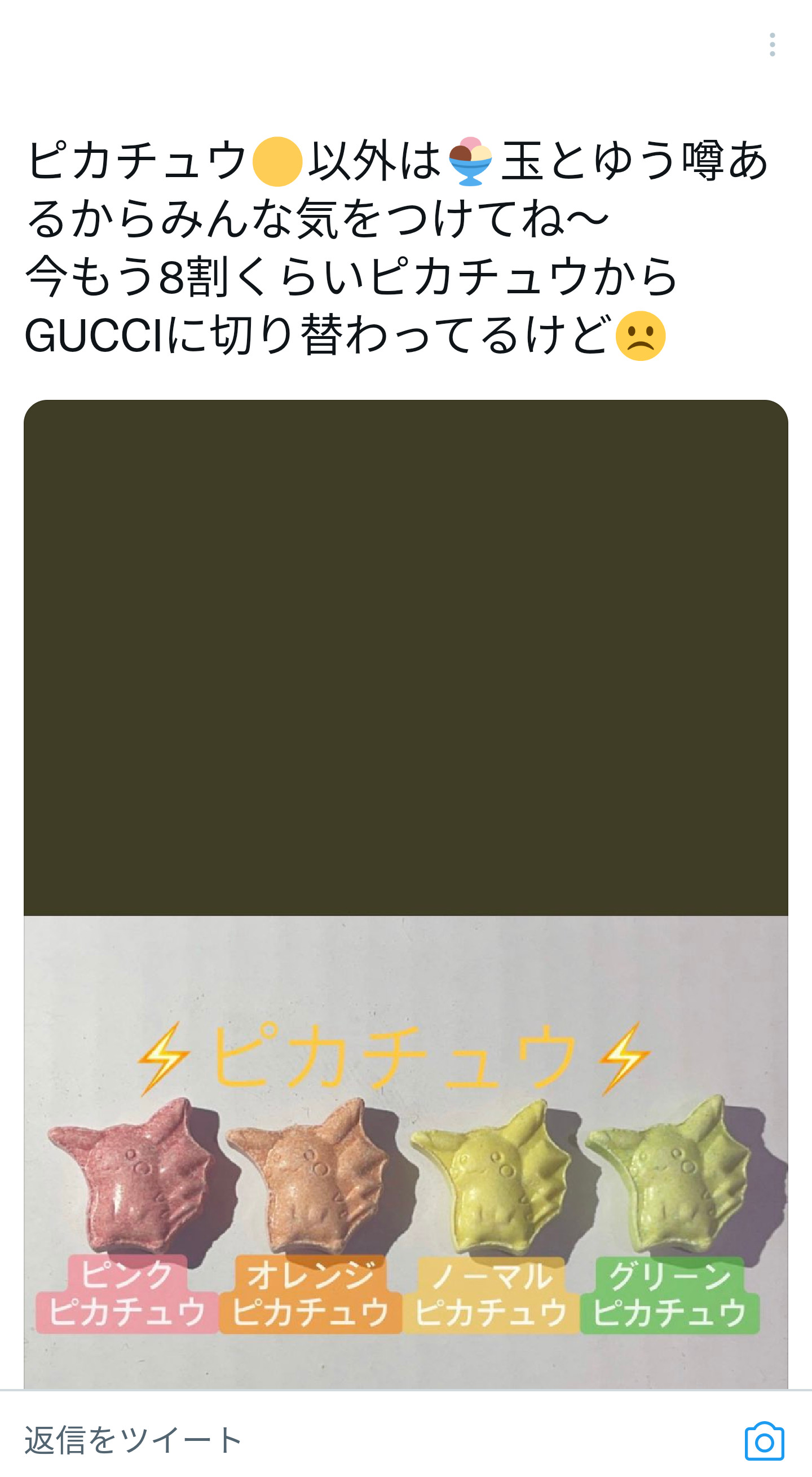Select the グリーンピカチュウ green label
Screen dimensions: 812x1477
(x=670, y=1294)
